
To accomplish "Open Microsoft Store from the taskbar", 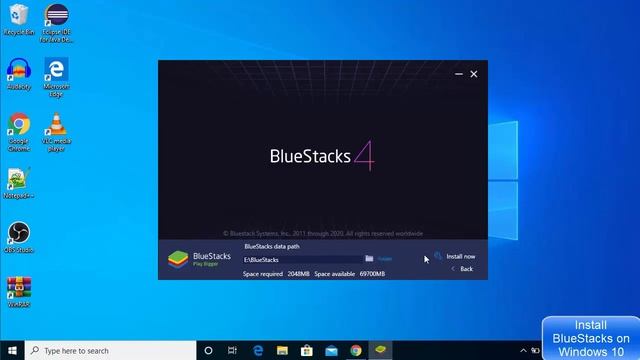I will click(x=307, y=351).
